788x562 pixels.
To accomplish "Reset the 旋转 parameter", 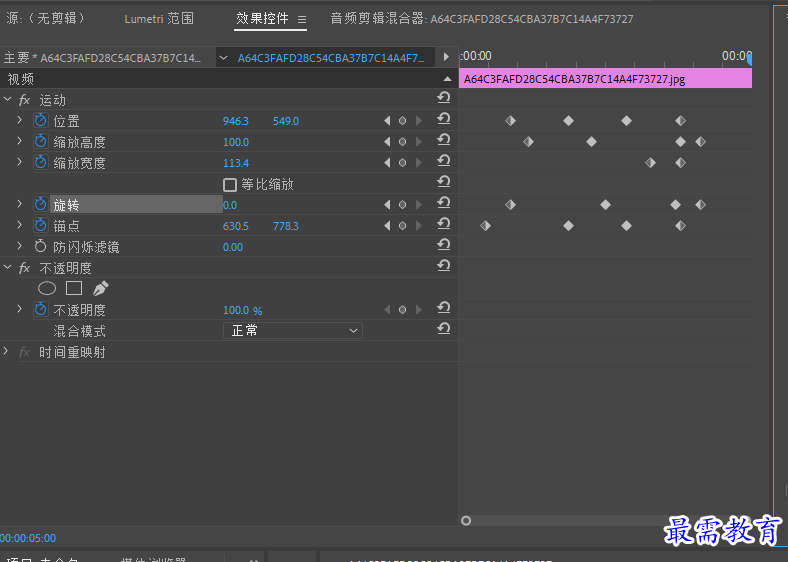I will coord(443,203).
